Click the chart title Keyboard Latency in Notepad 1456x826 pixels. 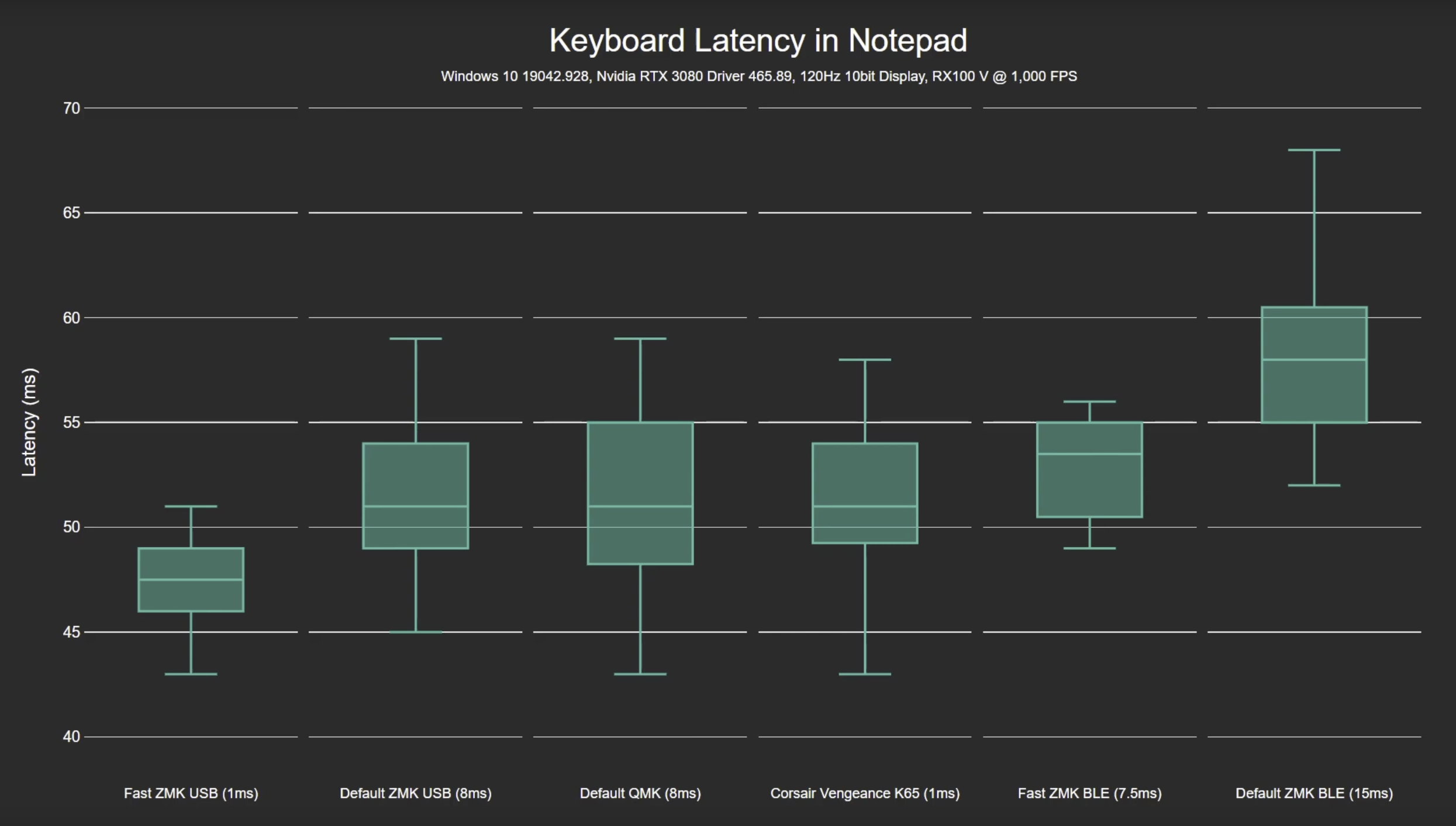tap(758, 41)
